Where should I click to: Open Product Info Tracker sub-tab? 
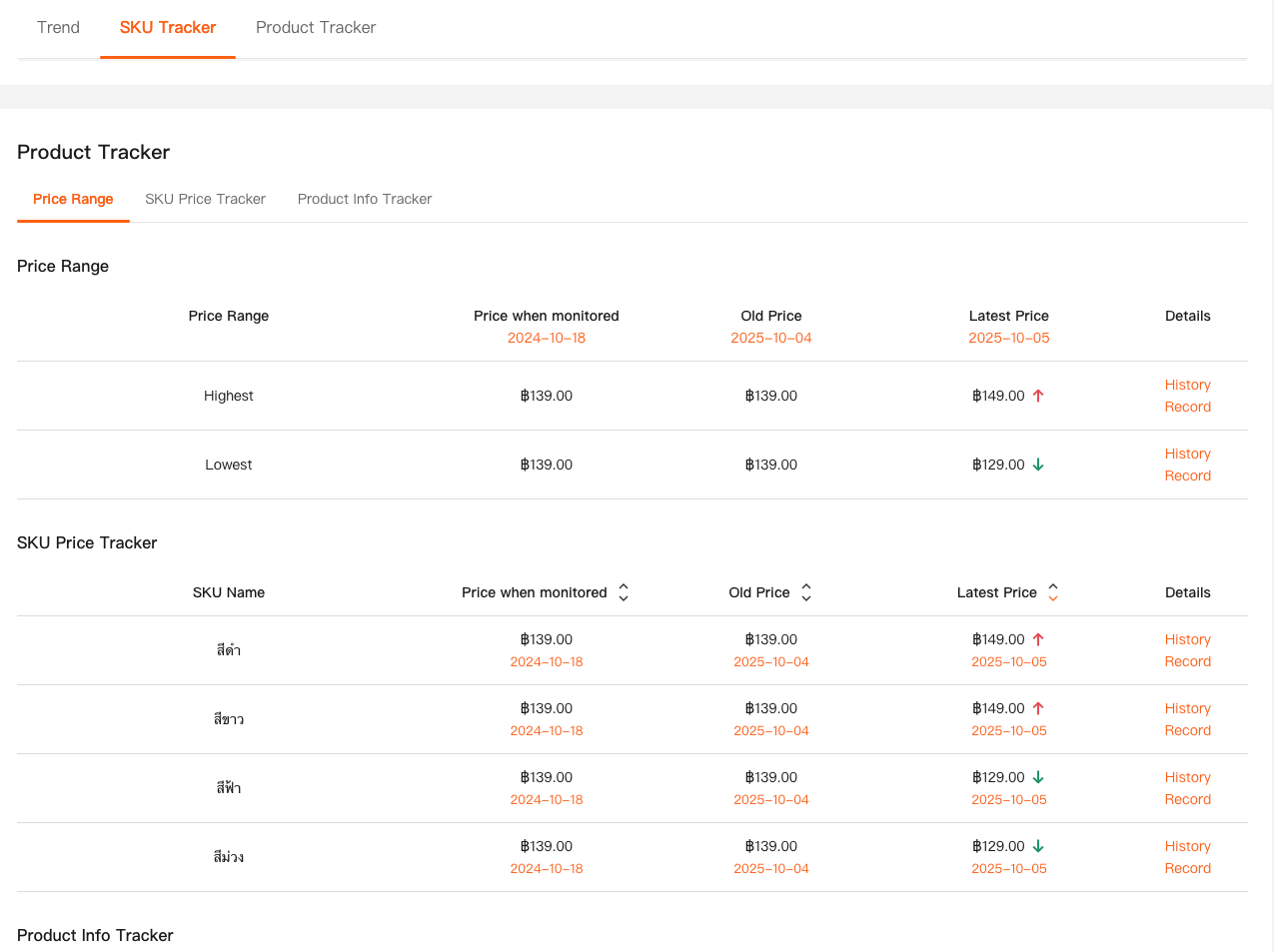pos(365,199)
